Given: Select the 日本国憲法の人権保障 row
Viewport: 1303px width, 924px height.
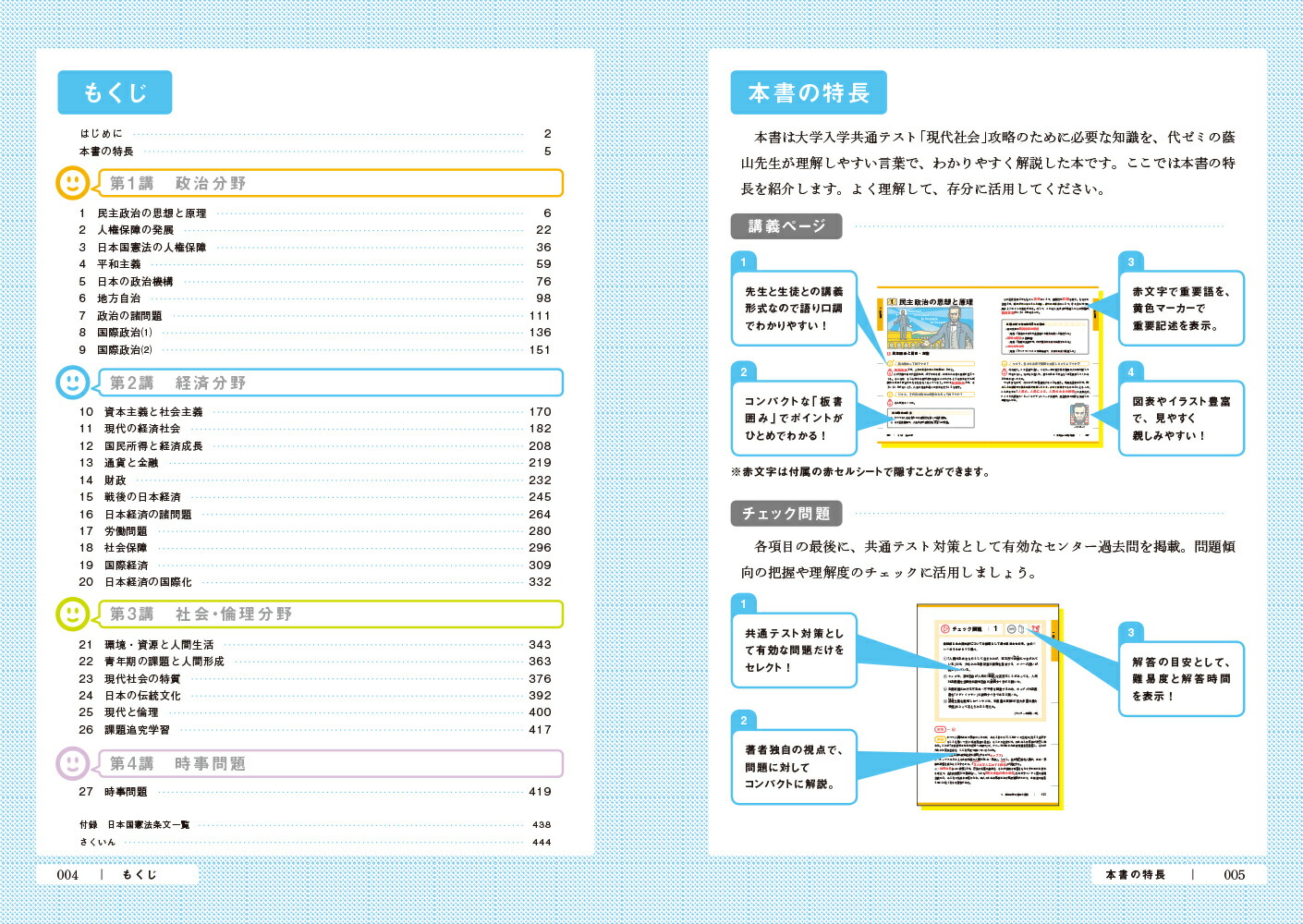Looking at the screenshot, I should tap(315, 248).
